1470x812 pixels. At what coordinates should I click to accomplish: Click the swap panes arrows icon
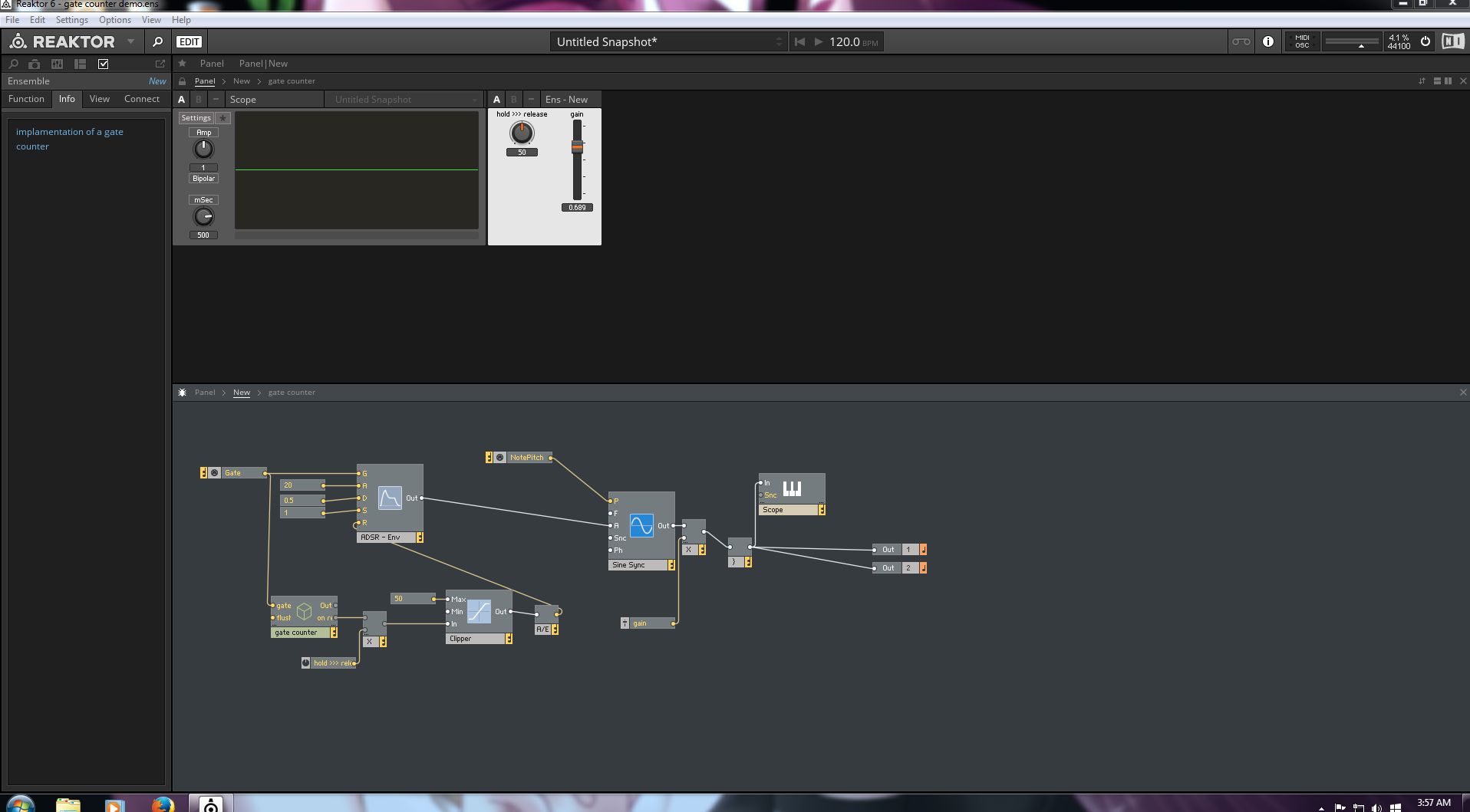tap(1422, 81)
